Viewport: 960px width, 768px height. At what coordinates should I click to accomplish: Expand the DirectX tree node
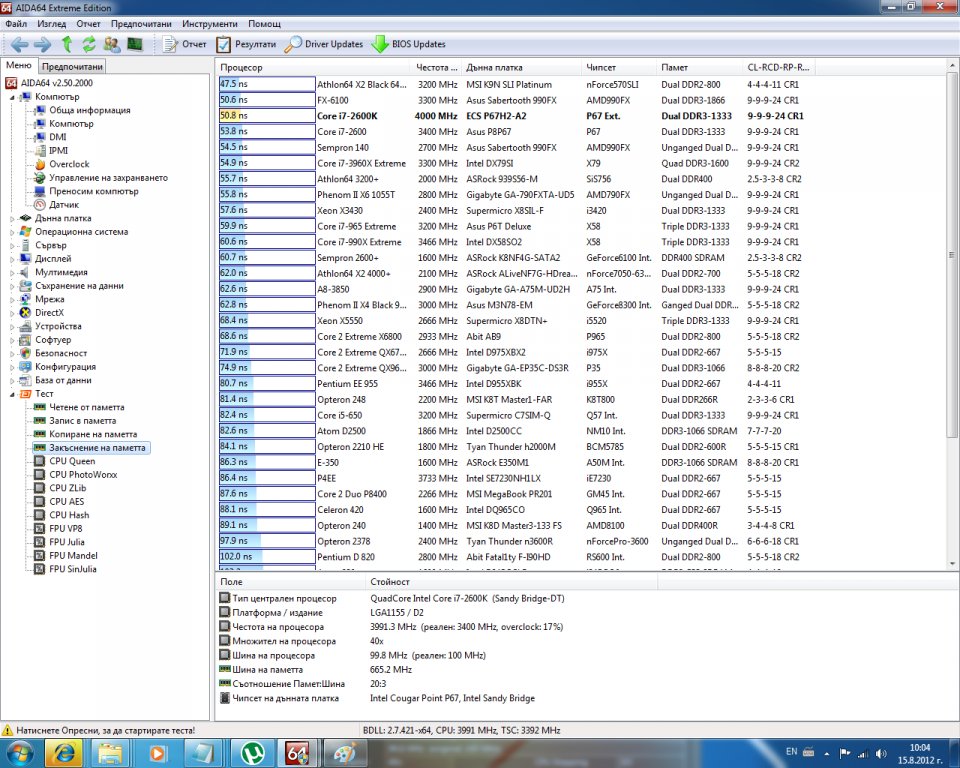tap(13, 313)
